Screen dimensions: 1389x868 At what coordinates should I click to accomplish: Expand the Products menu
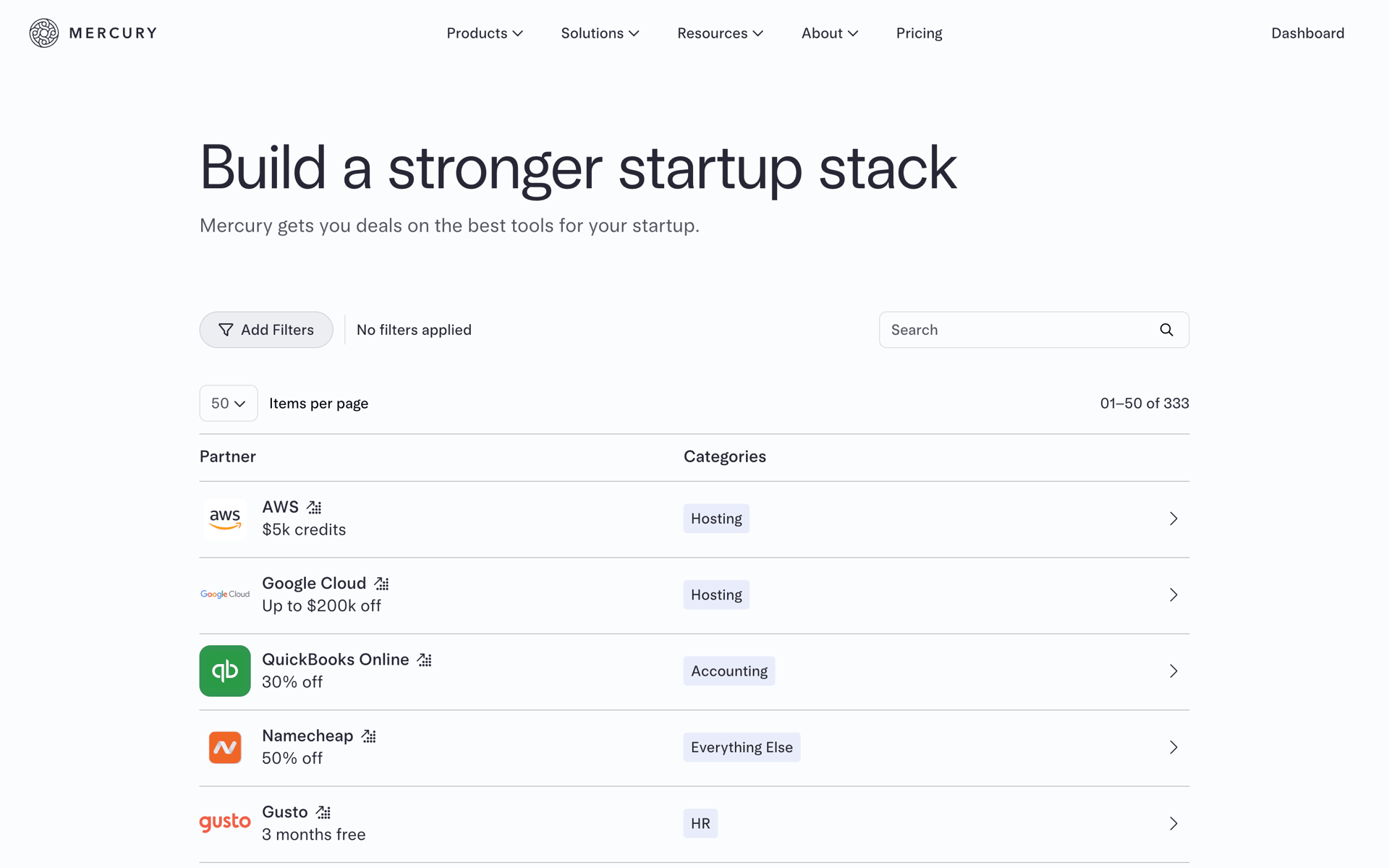(x=485, y=33)
